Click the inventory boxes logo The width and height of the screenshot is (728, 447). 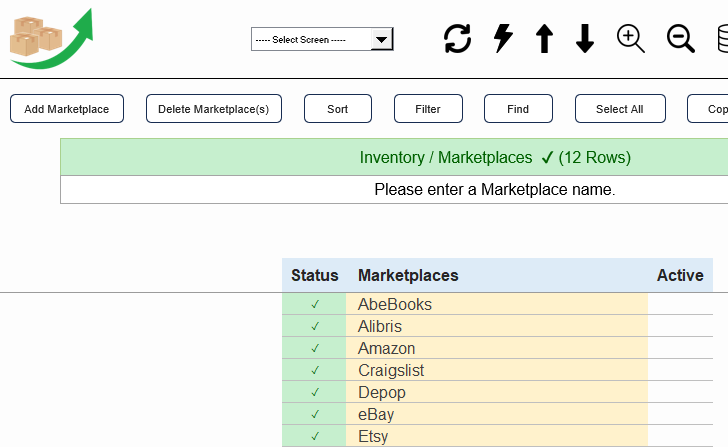[x=51, y=39]
